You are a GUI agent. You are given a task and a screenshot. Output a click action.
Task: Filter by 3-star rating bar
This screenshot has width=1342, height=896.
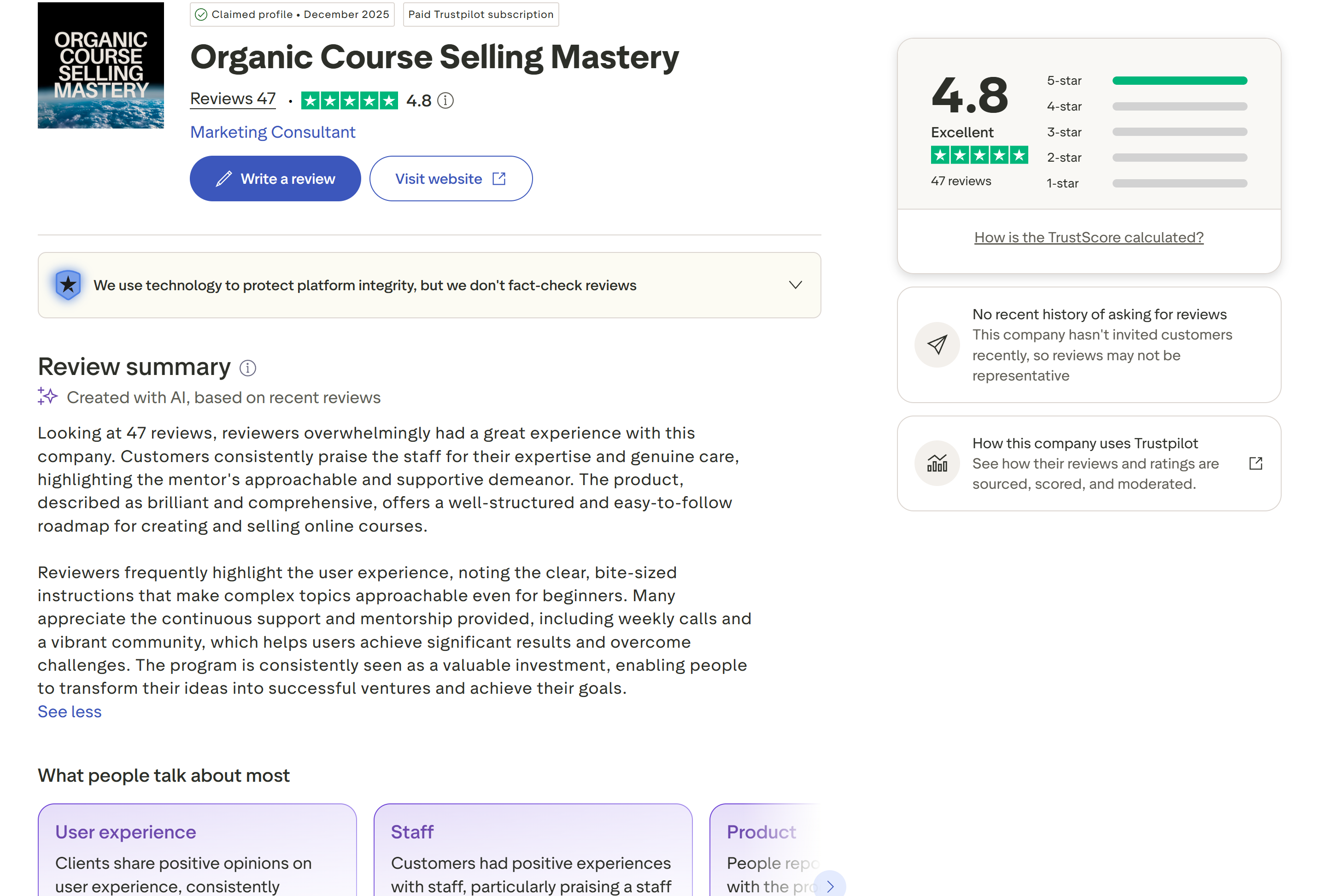(1179, 132)
